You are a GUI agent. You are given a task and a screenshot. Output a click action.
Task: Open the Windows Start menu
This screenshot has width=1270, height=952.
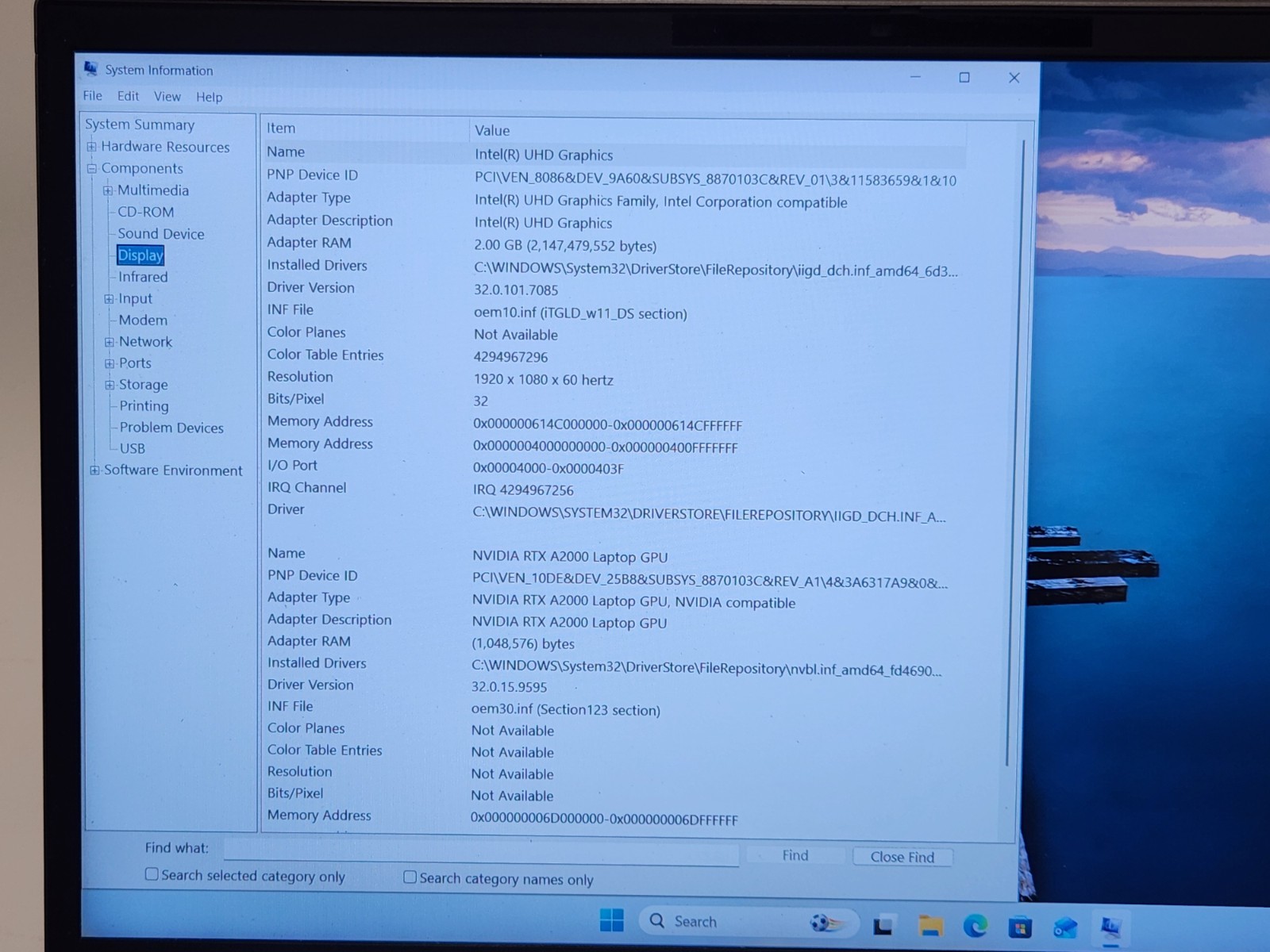(x=612, y=920)
